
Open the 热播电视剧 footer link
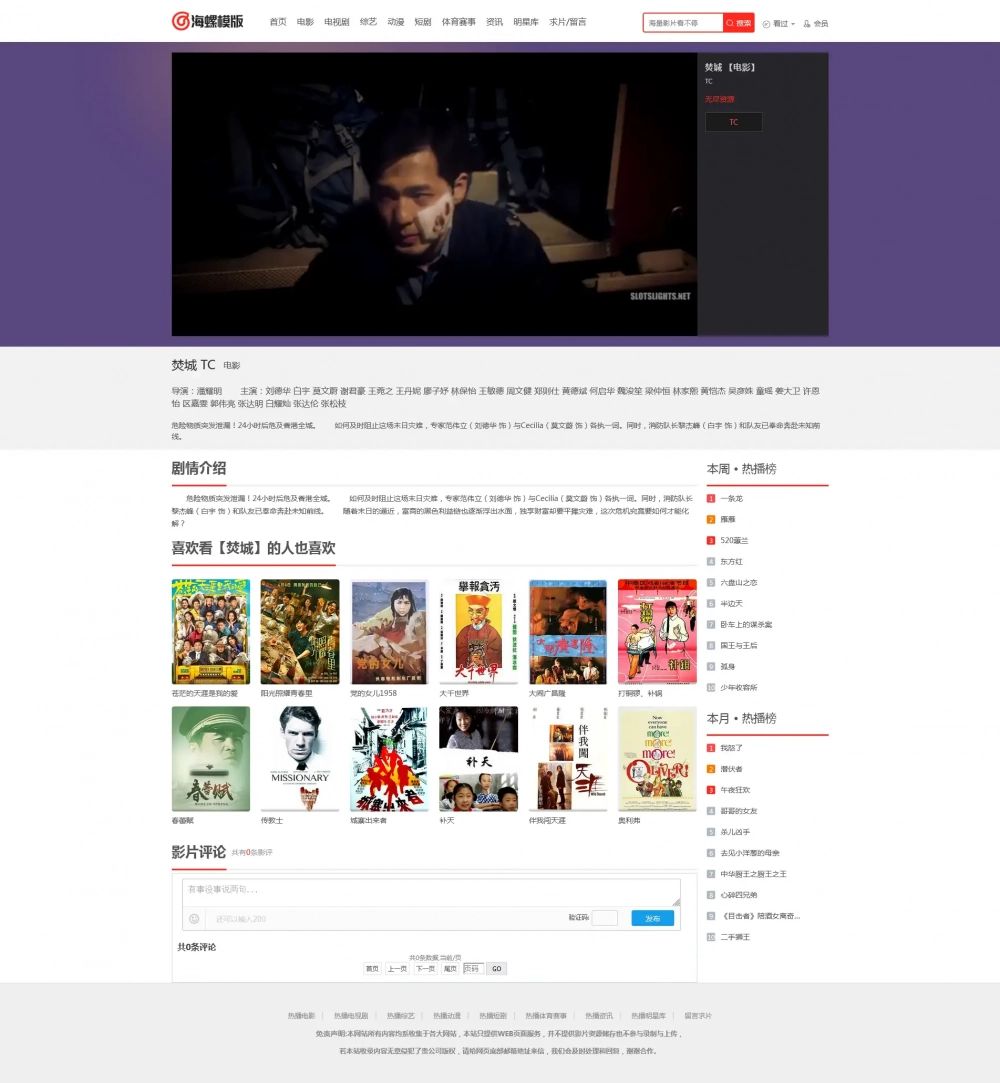coord(351,1016)
